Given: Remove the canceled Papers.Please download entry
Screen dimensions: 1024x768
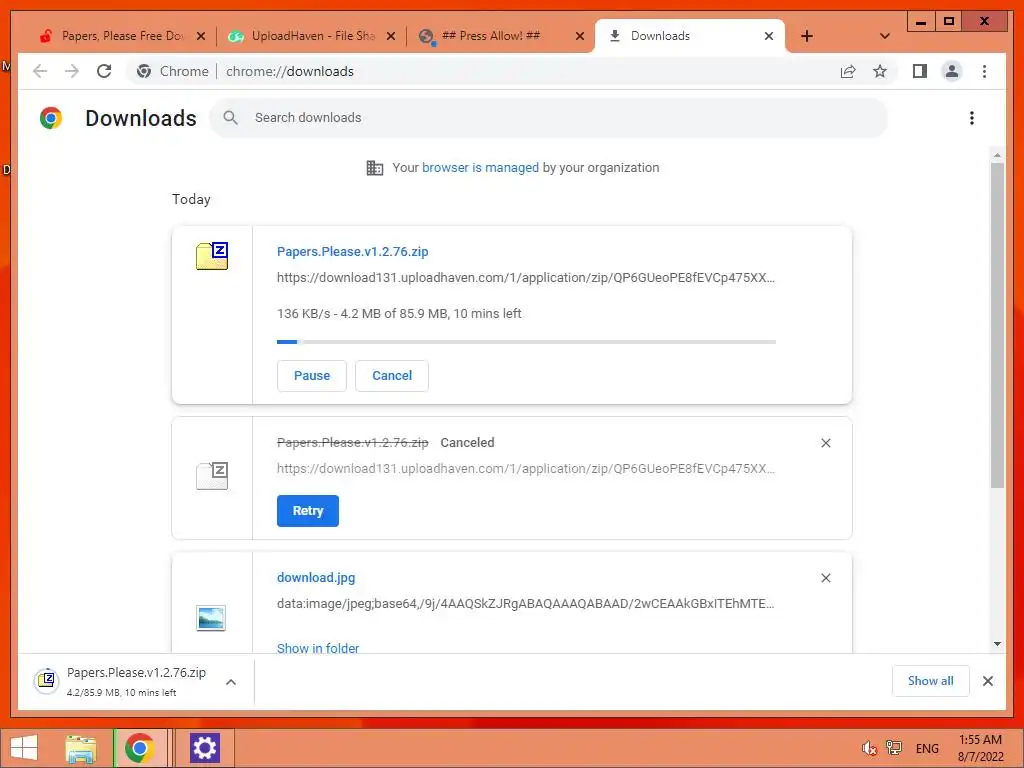Looking at the screenshot, I should click(x=825, y=443).
